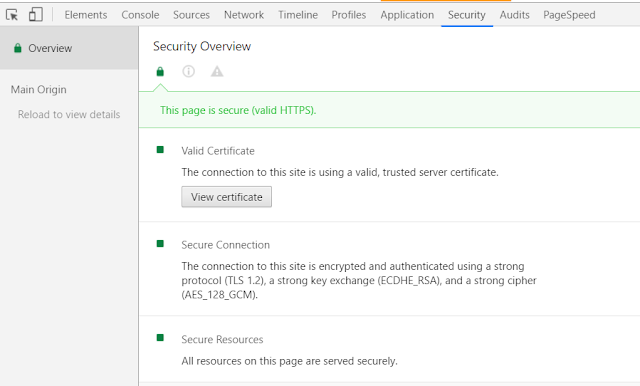Click the green square next to Secure Resources
The image size is (640, 386).
(160, 337)
